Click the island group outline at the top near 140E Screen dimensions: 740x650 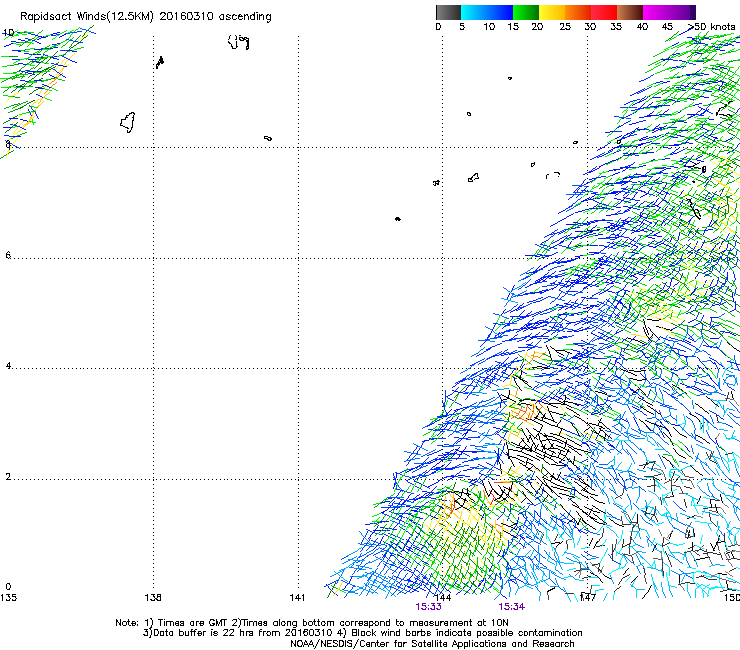coord(238,42)
